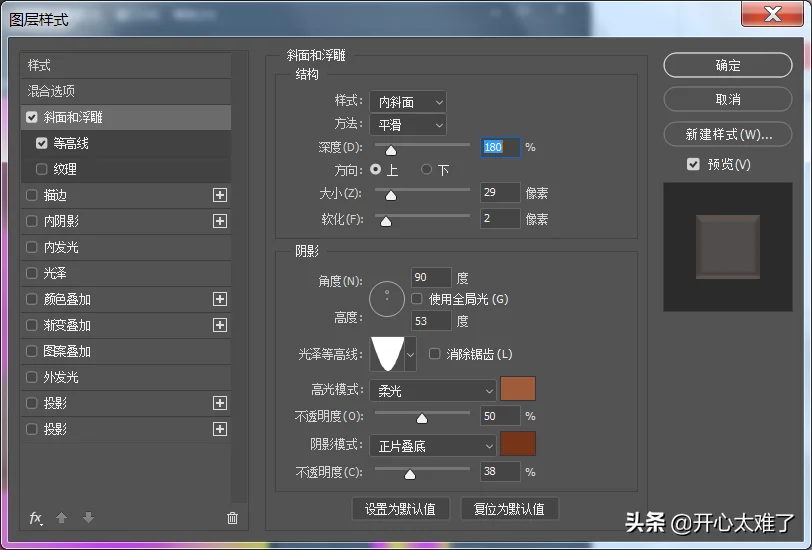Click the 大小 value field 29
This screenshot has height=550, width=812.
(x=500, y=193)
